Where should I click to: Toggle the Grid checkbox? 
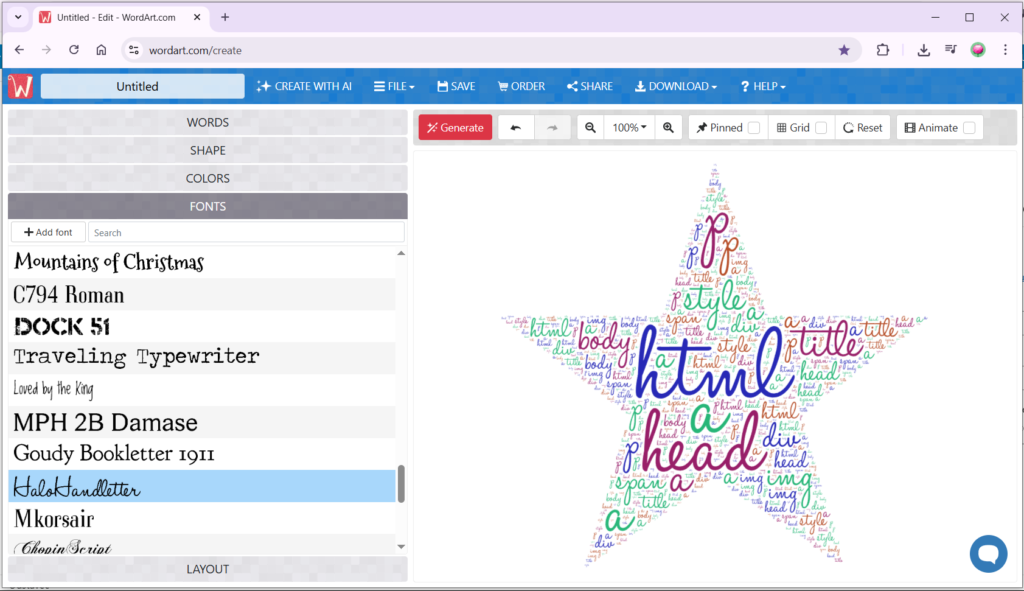[821, 128]
